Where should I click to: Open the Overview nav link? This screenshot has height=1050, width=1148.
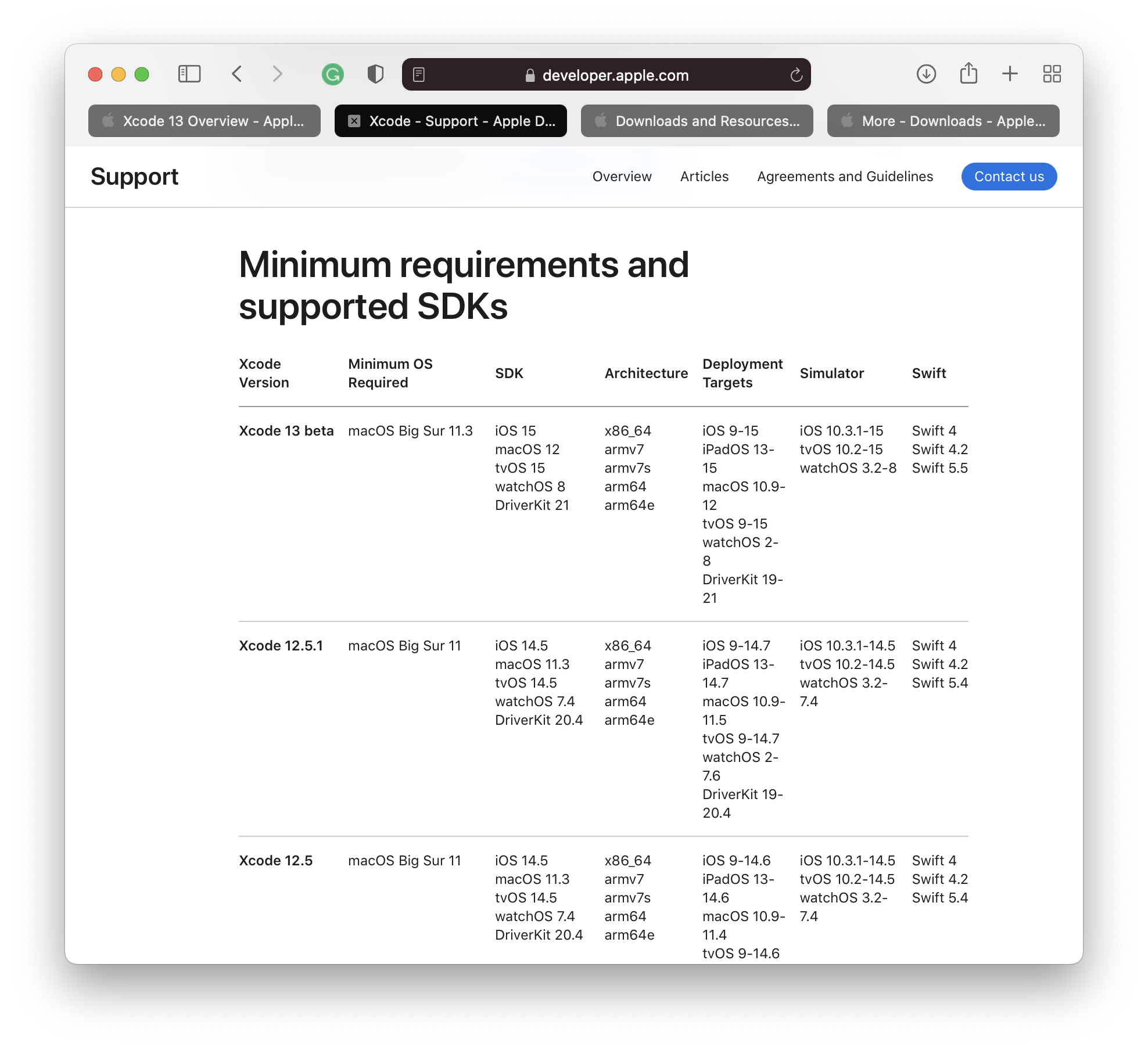(622, 177)
